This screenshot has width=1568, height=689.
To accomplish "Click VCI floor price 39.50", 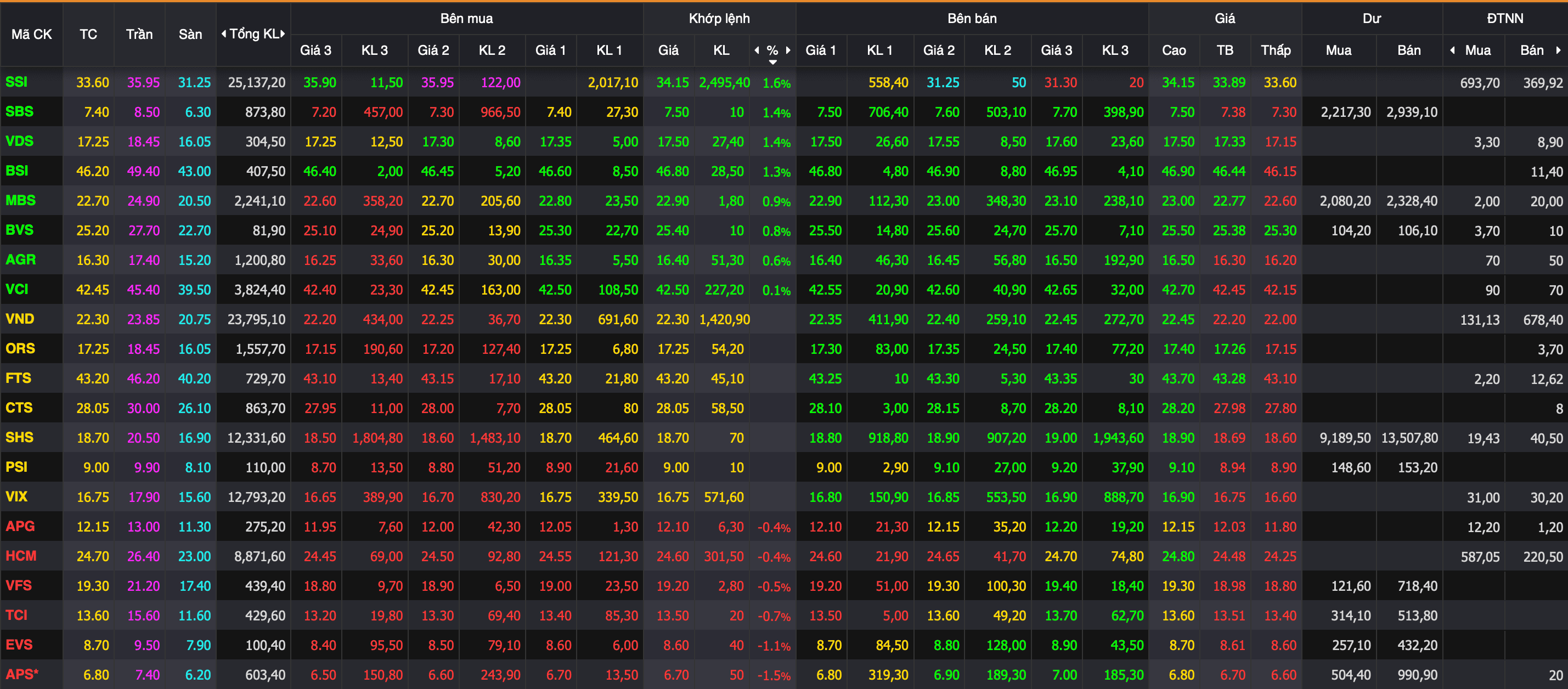I will tap(195, 290).
